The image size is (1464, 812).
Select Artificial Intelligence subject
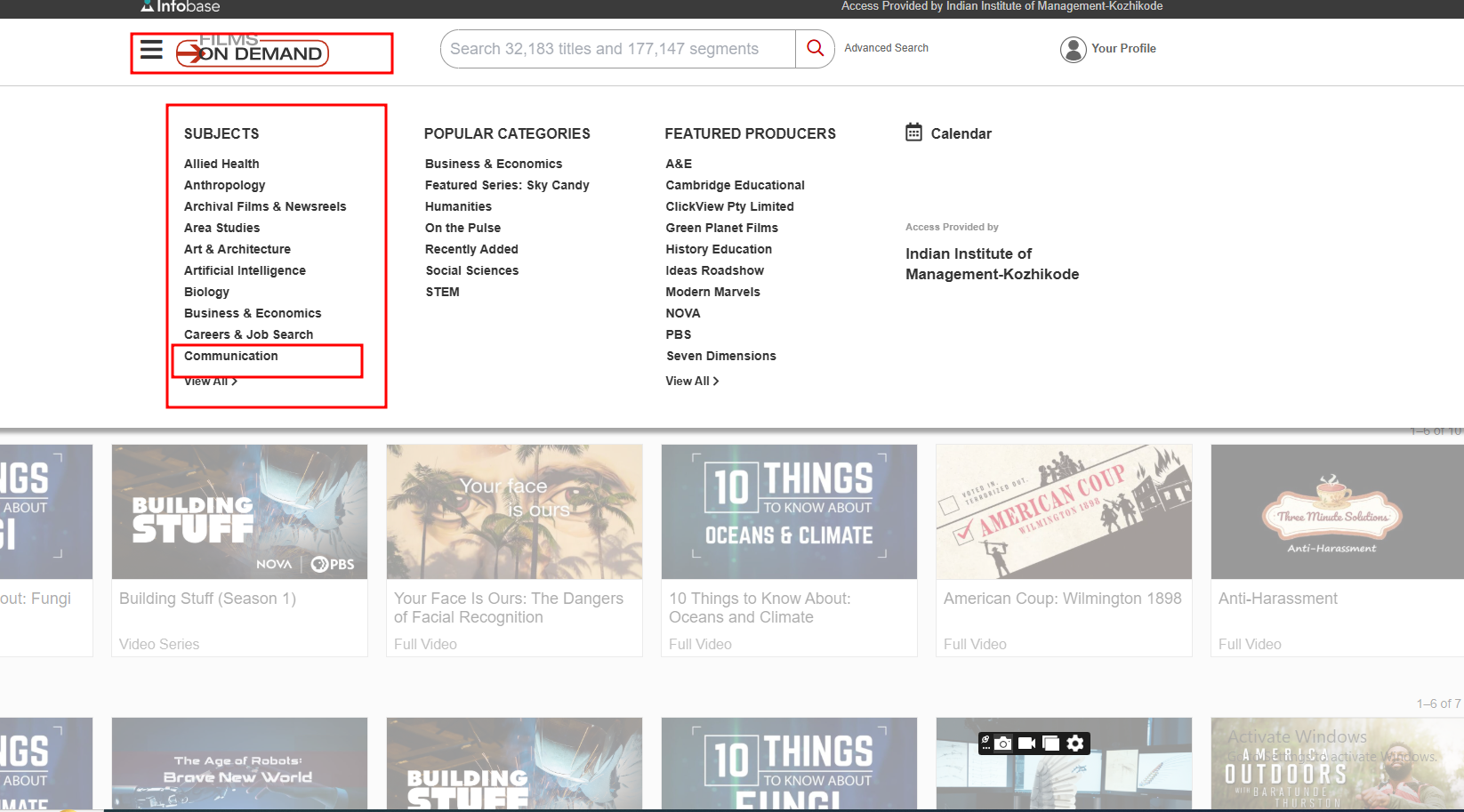(x=245, y=270)
